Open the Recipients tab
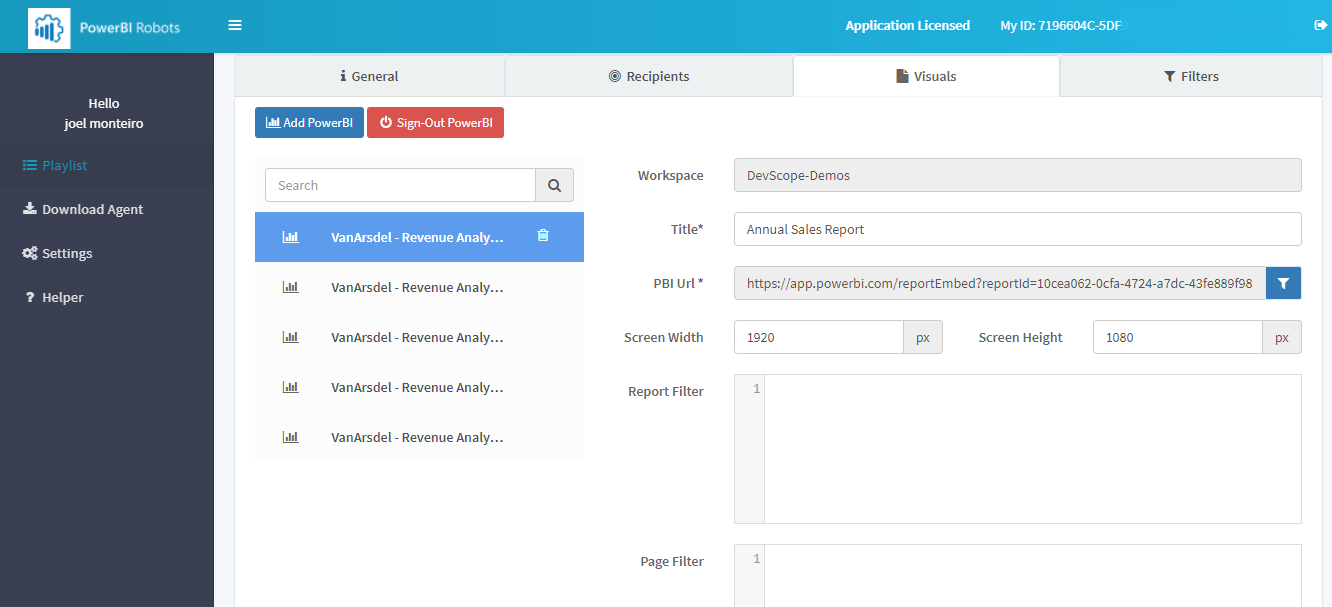Viewport: 1332px width, 607px height. [649, 75]
